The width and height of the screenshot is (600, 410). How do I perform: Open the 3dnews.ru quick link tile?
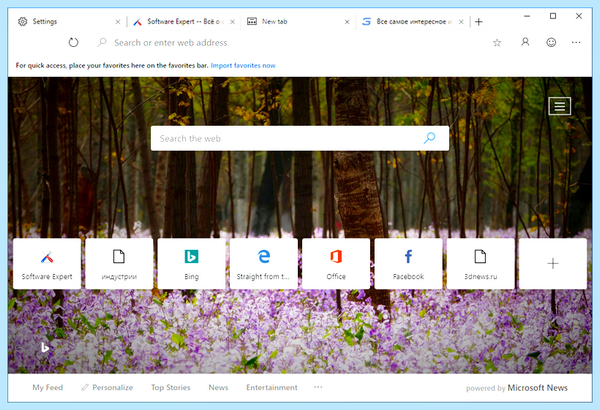[481, 263]
